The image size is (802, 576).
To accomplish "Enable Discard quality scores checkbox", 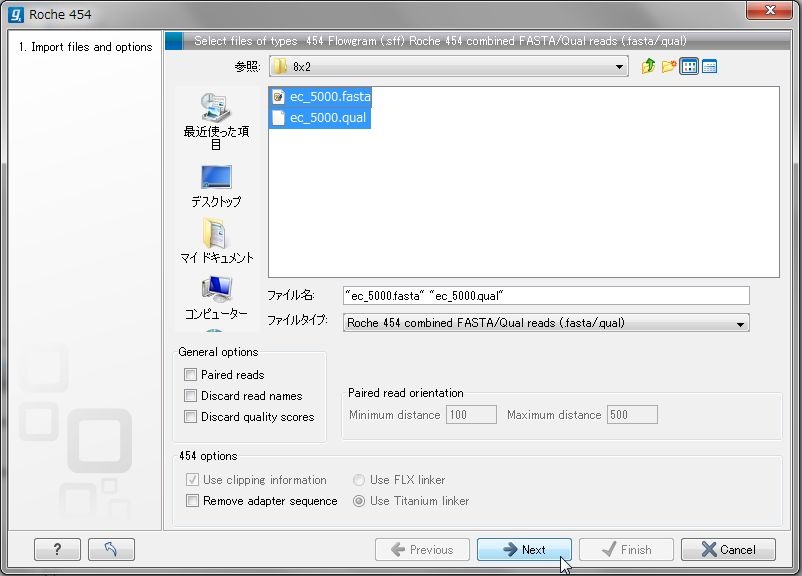I will click(x=190, y=416).
